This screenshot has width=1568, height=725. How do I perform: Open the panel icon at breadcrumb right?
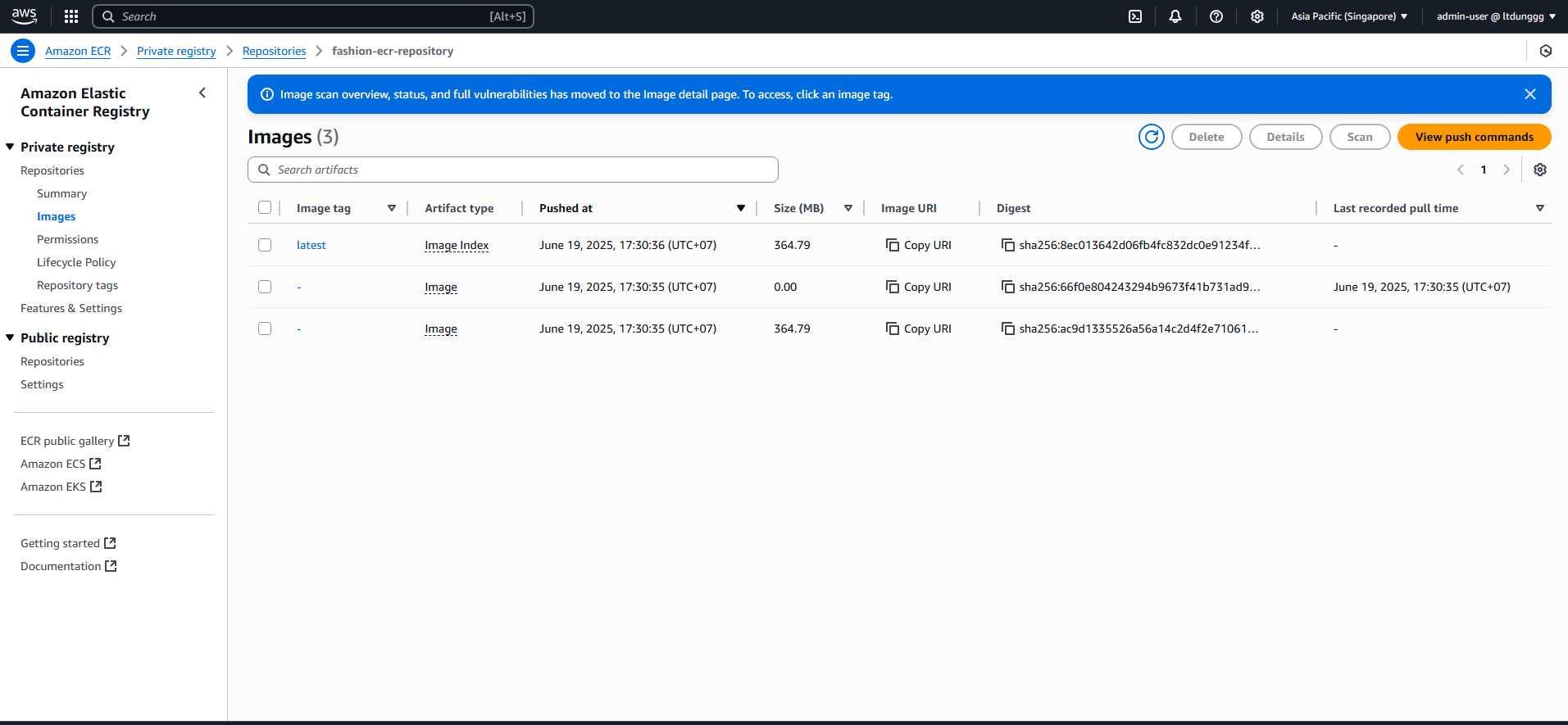coord(1546,51)
